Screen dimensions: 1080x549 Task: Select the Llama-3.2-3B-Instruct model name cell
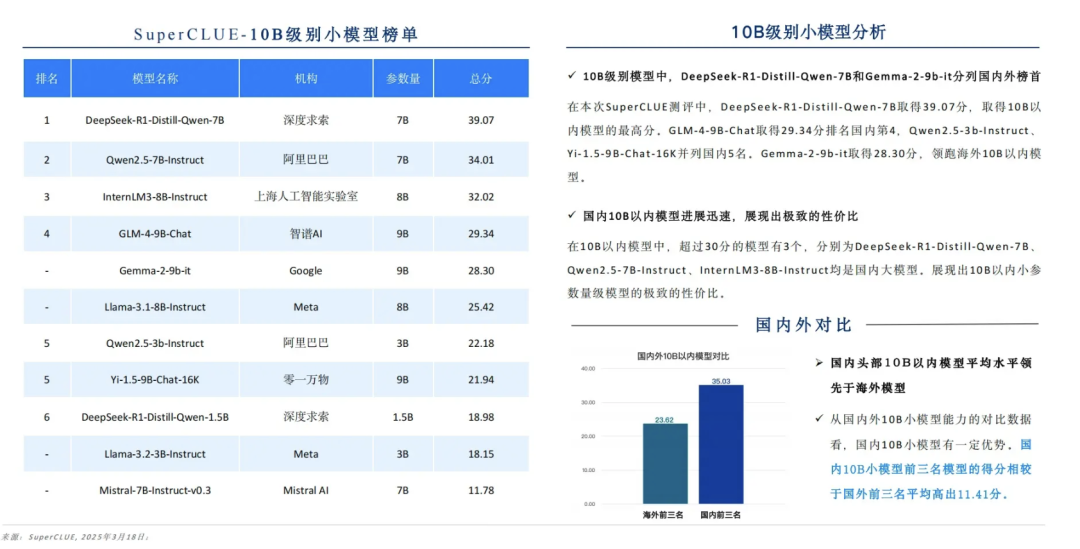(x=155, y=454)
